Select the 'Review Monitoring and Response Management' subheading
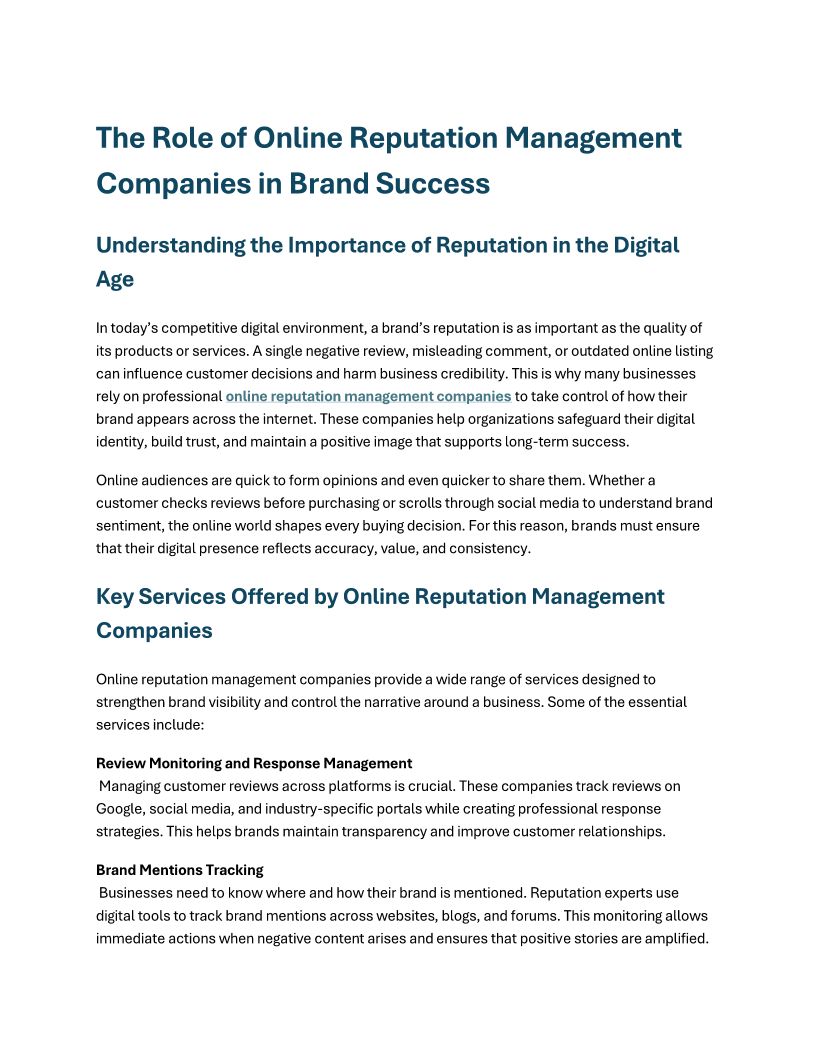The image size is (816, 1056). click(x=254, y=763)
